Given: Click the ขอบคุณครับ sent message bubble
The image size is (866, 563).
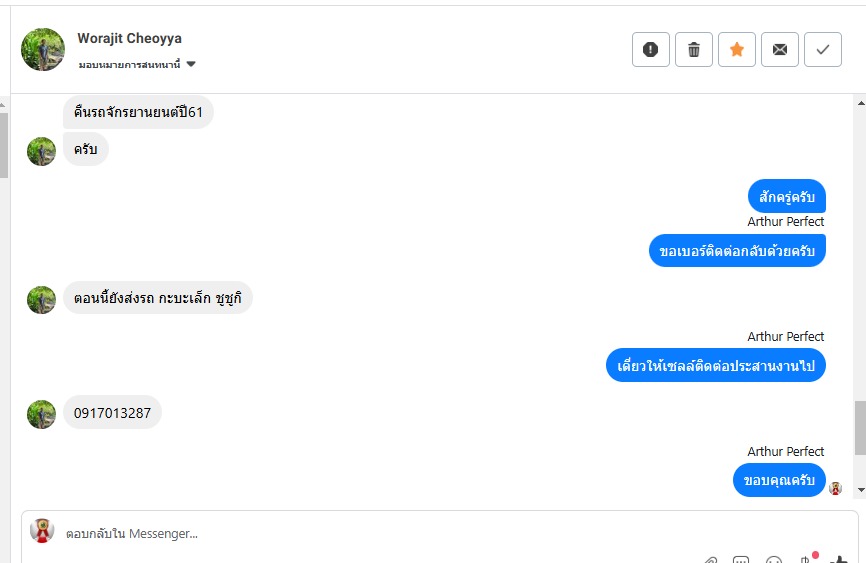Looking at the screenshot, I should (x=779, y=480).
